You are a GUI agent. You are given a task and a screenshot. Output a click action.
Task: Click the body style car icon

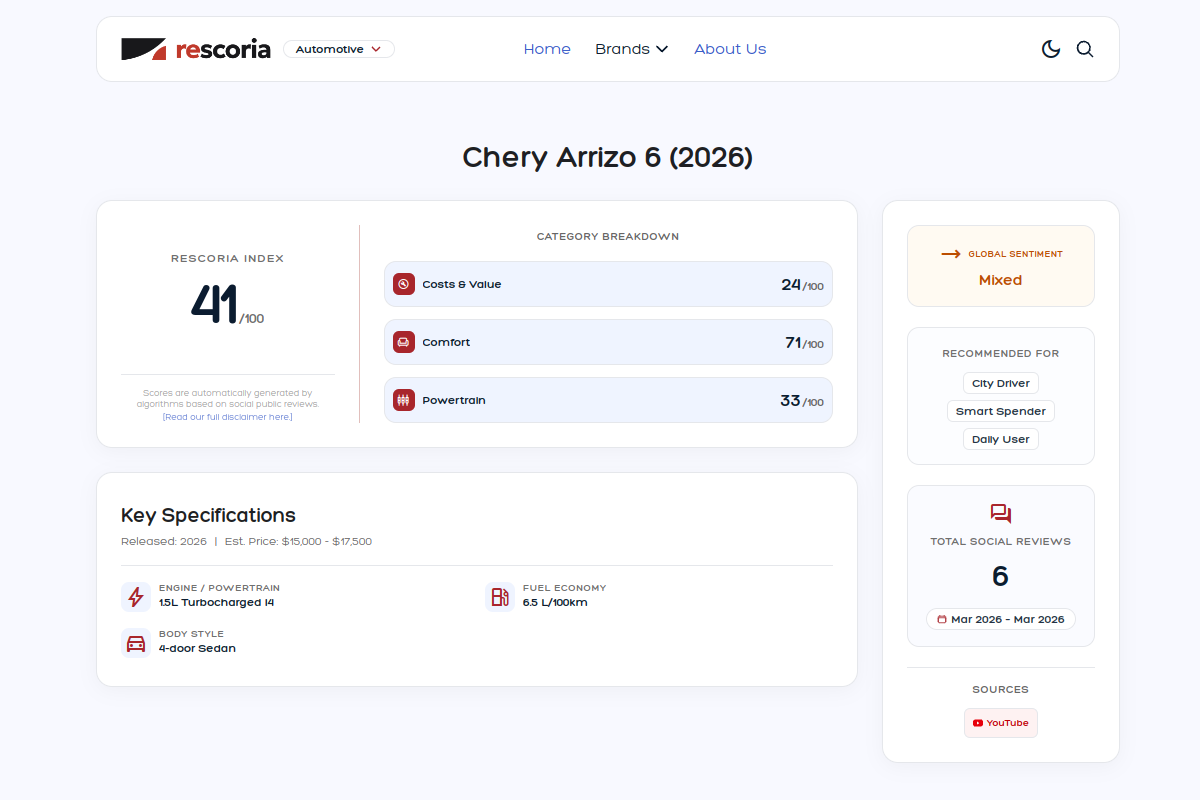coord(136,643)
